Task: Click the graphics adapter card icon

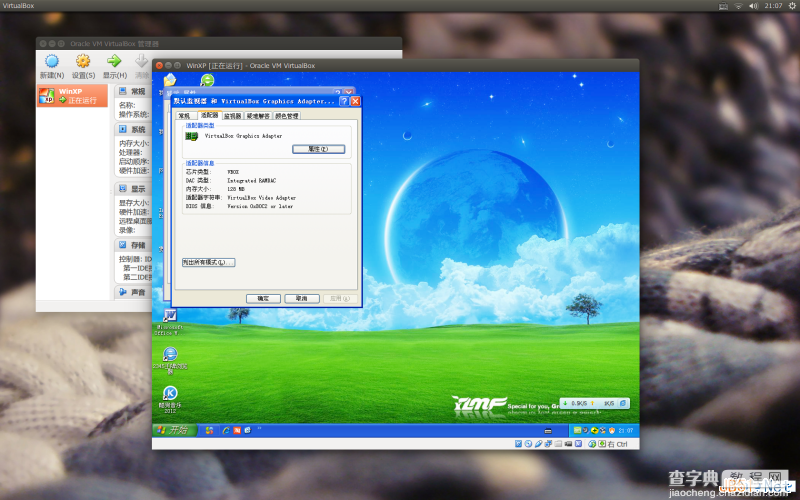Action: 191,136
